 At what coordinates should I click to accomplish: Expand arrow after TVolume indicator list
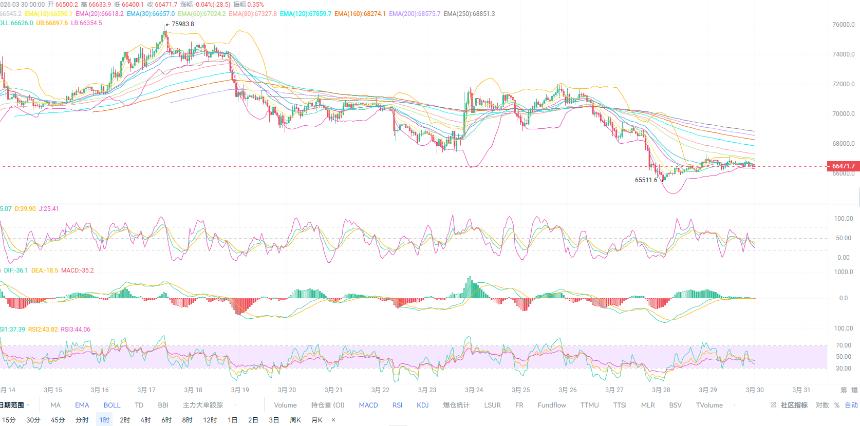[735, 405]
